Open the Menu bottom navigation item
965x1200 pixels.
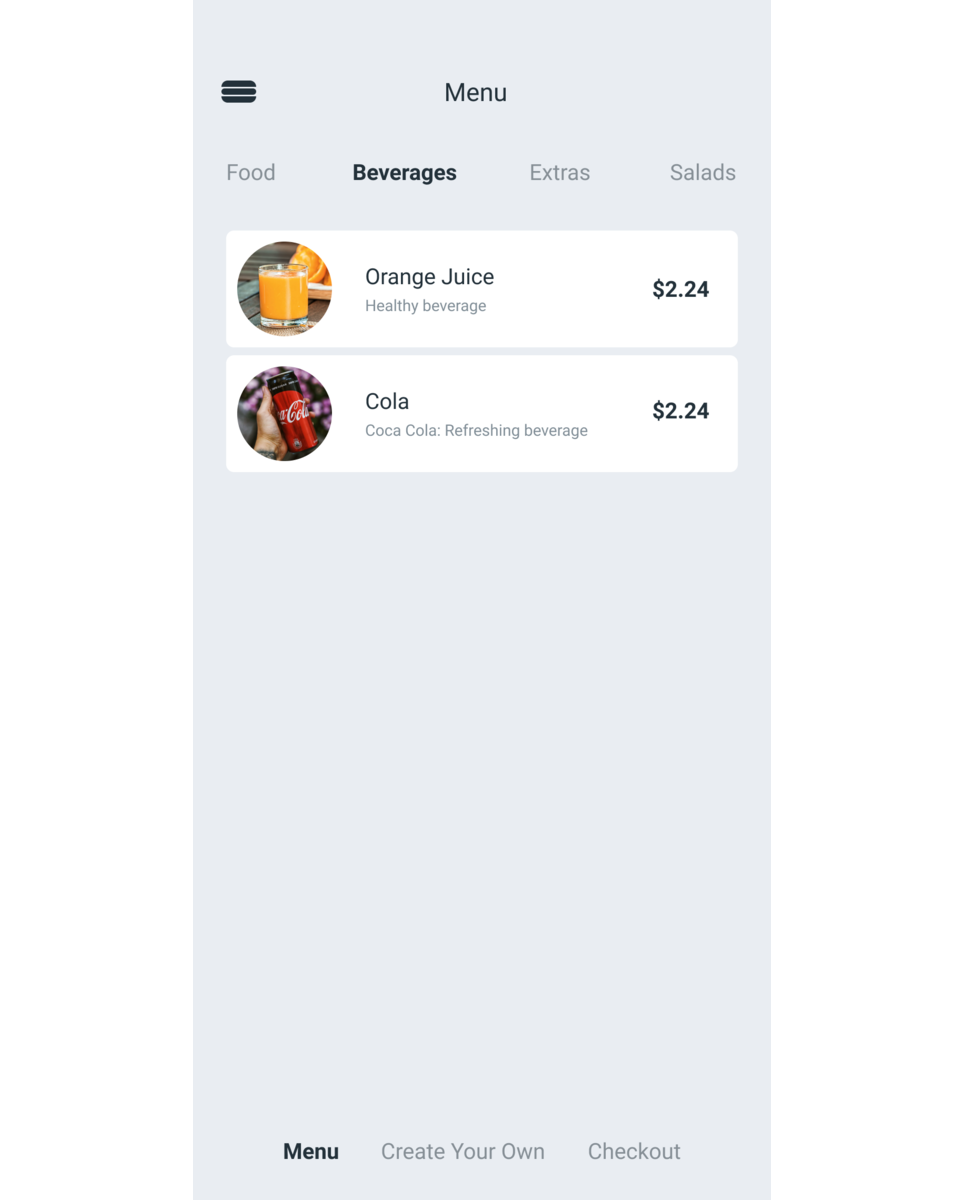click(311, 1152)
